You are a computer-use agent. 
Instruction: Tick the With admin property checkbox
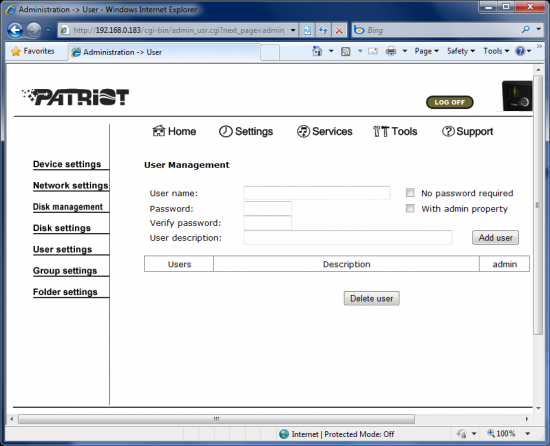click(410, 209)
